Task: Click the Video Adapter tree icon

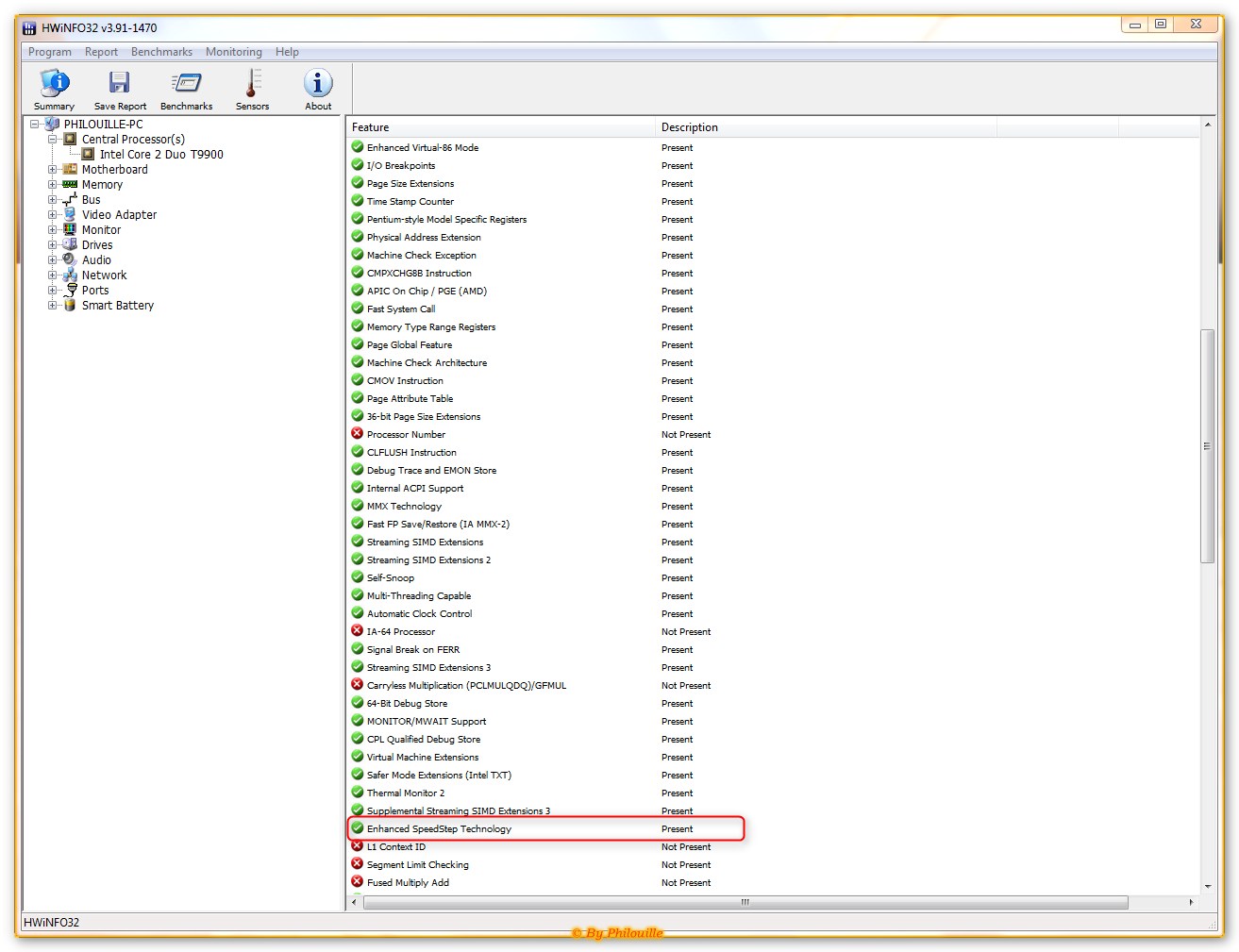Action: click(x=70, y=215)
